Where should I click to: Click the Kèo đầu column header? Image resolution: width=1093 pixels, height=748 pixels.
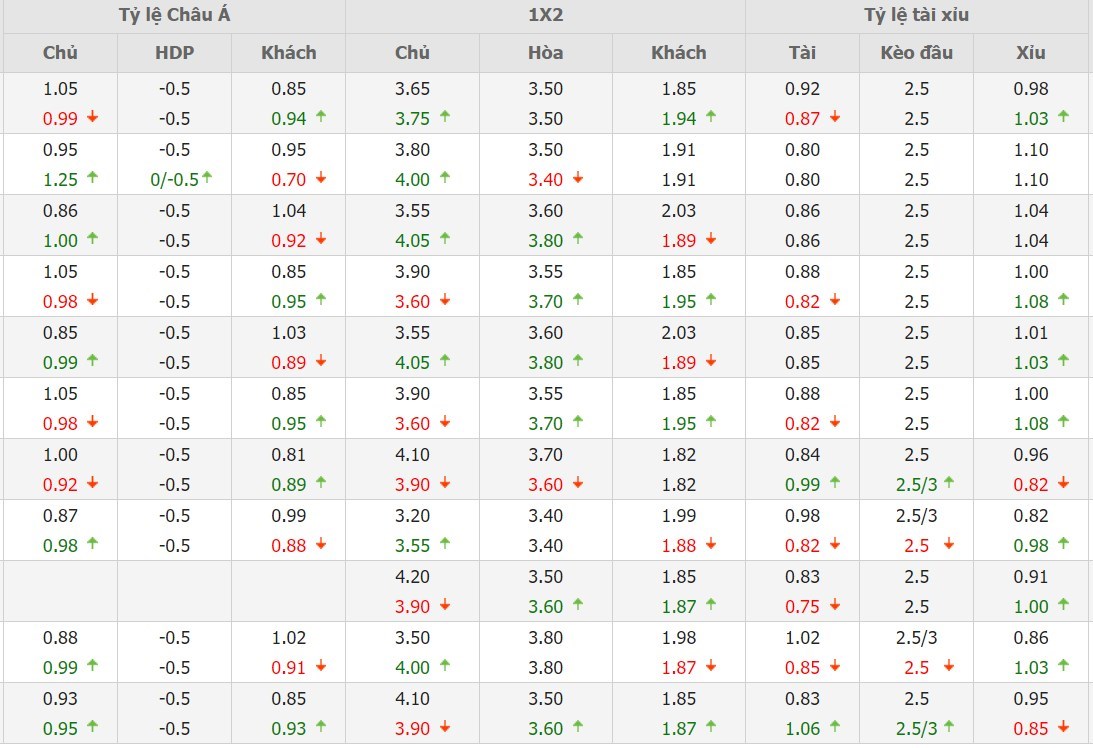(x=916, y=53)
